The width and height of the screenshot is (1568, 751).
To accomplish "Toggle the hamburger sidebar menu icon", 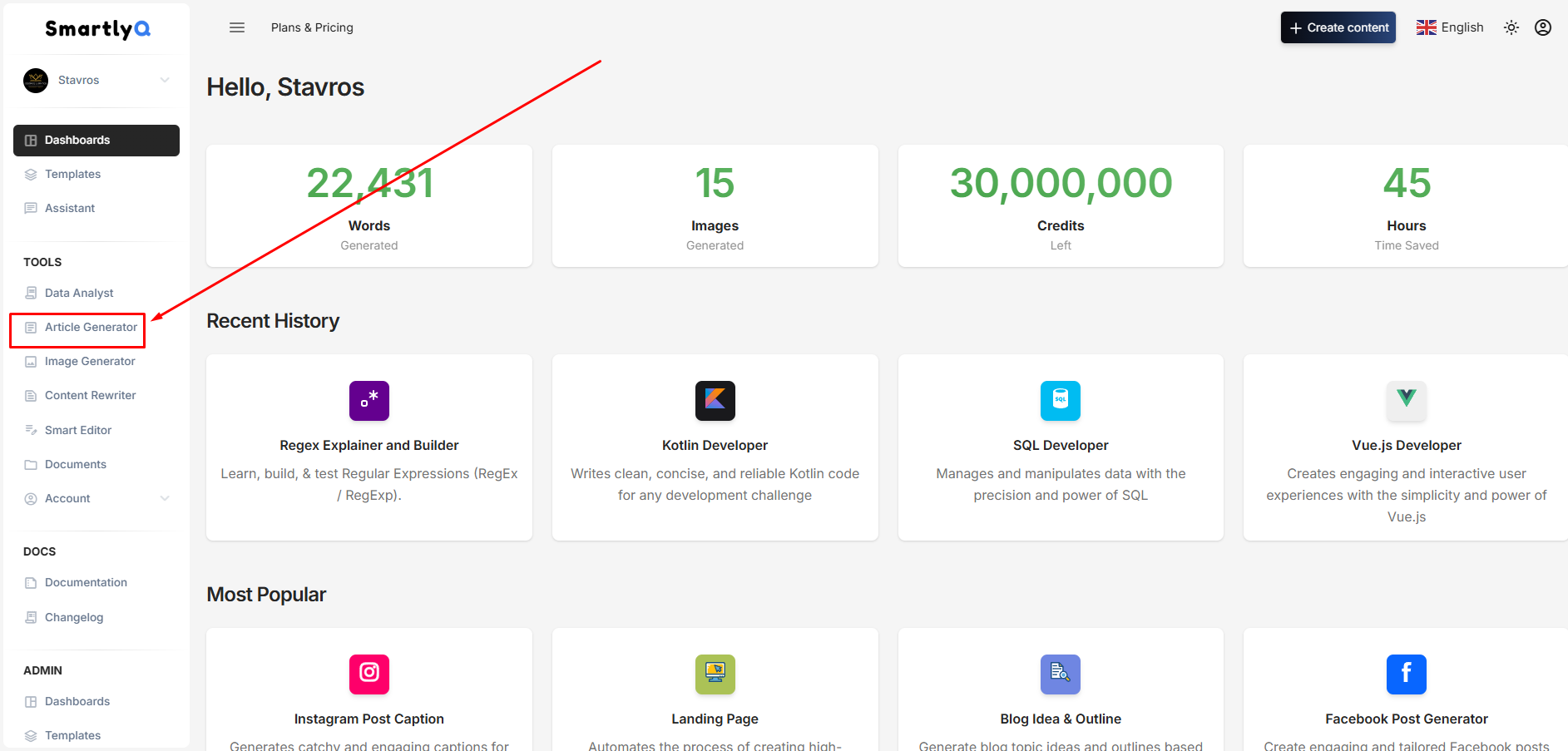I will coord(237,27).
